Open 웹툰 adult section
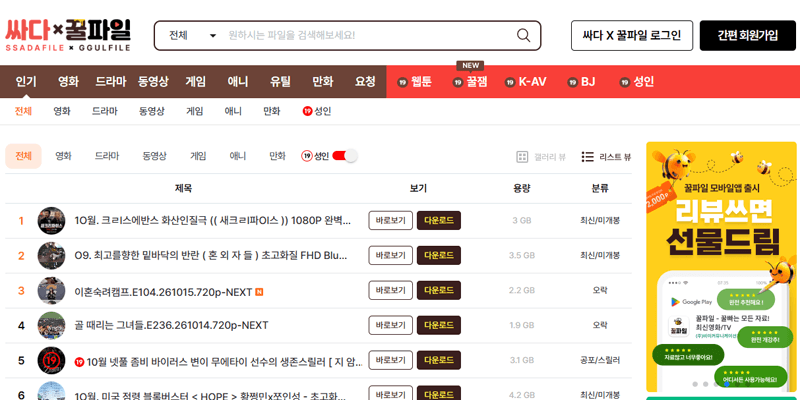Screen dimensions: 800x400 pos(414,82)
